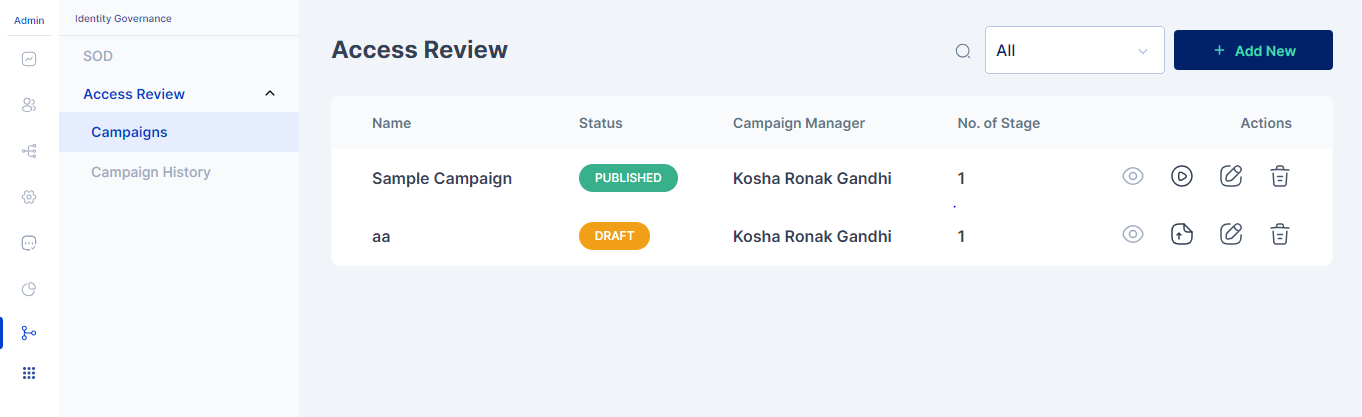Open the pie chart reports icon in the sidebar

point(29,289)
